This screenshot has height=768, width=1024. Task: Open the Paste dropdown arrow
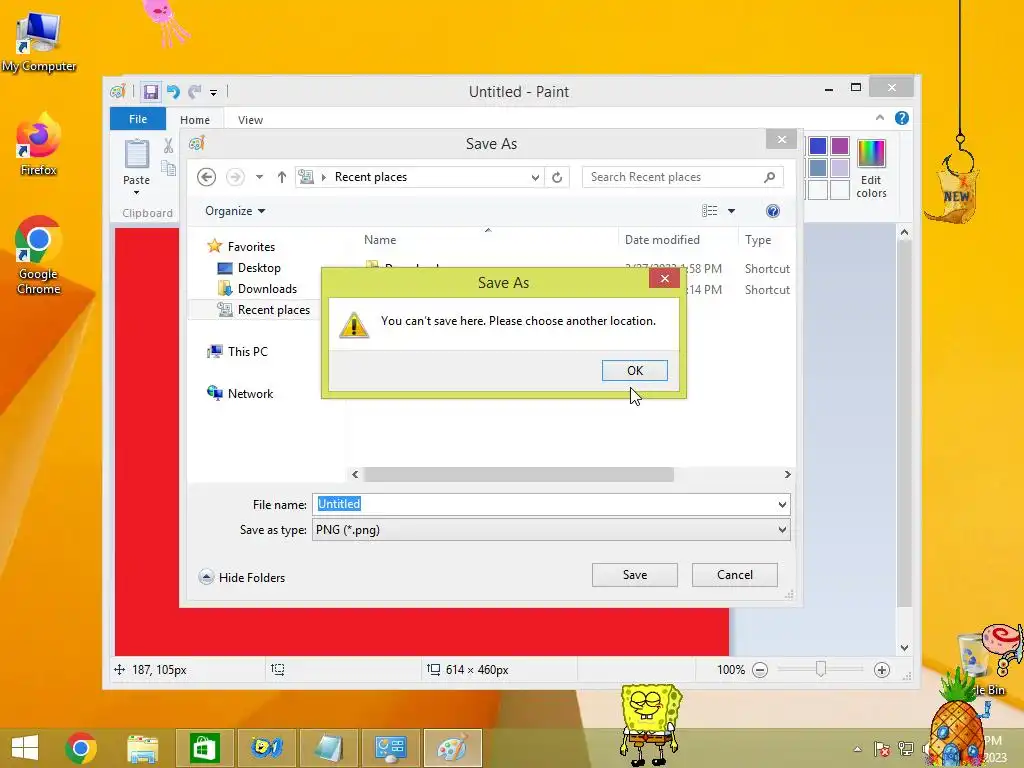tap(136, 193)
